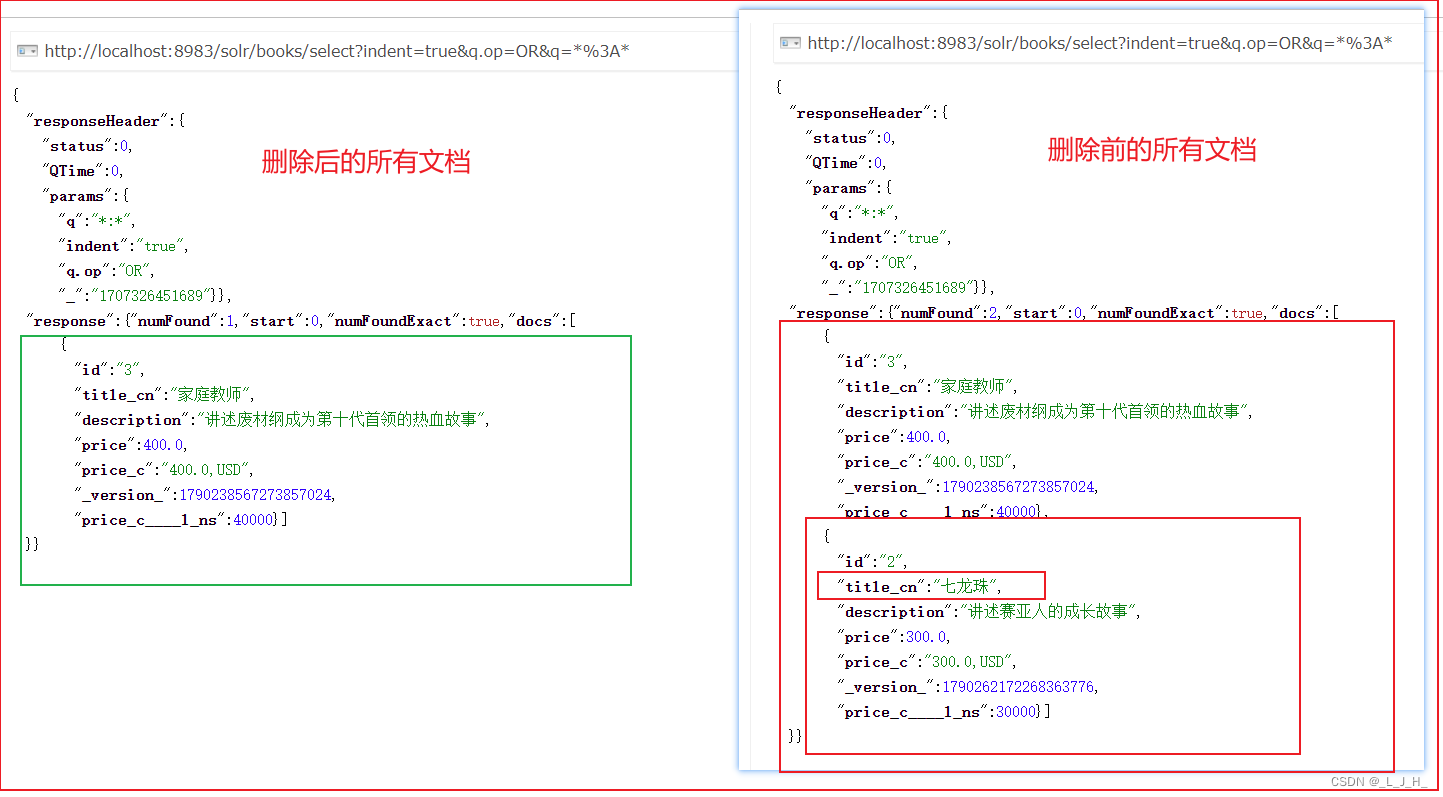
Task: Click description 讲述废材纲成为第十代首领 in left panel
Action: 340,421
